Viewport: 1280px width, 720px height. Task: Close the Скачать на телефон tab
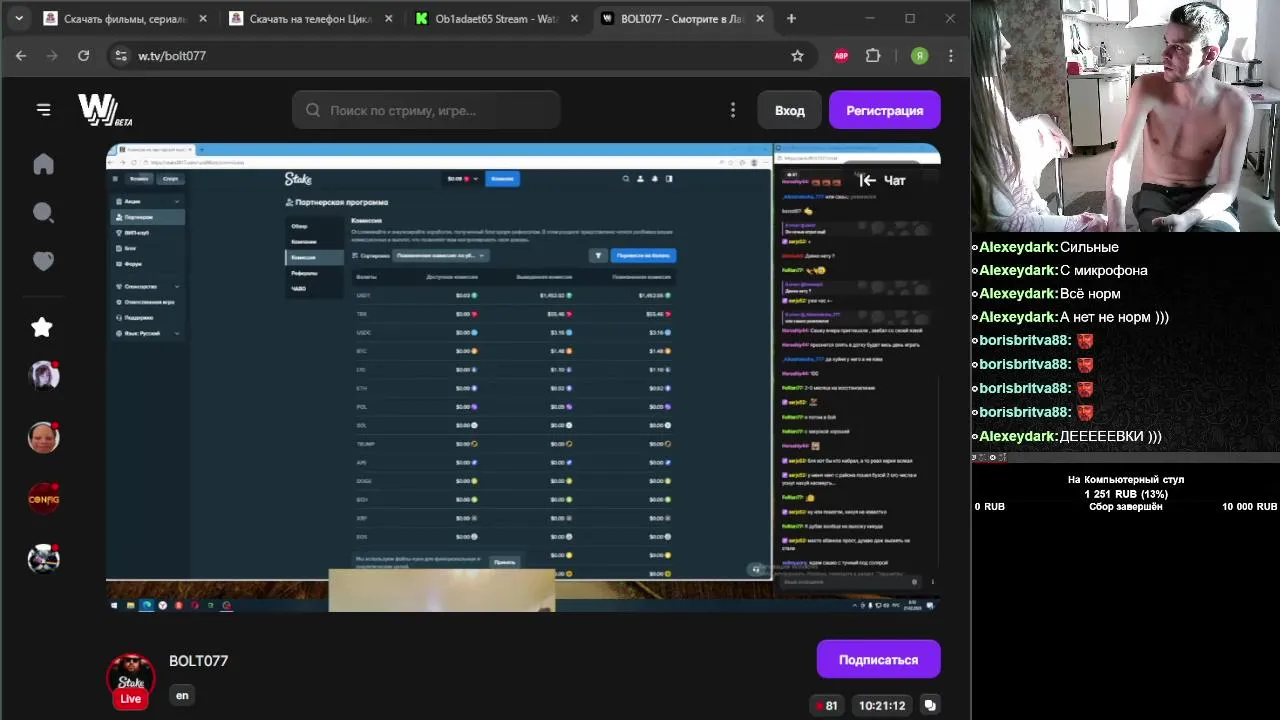pos(389,18)
